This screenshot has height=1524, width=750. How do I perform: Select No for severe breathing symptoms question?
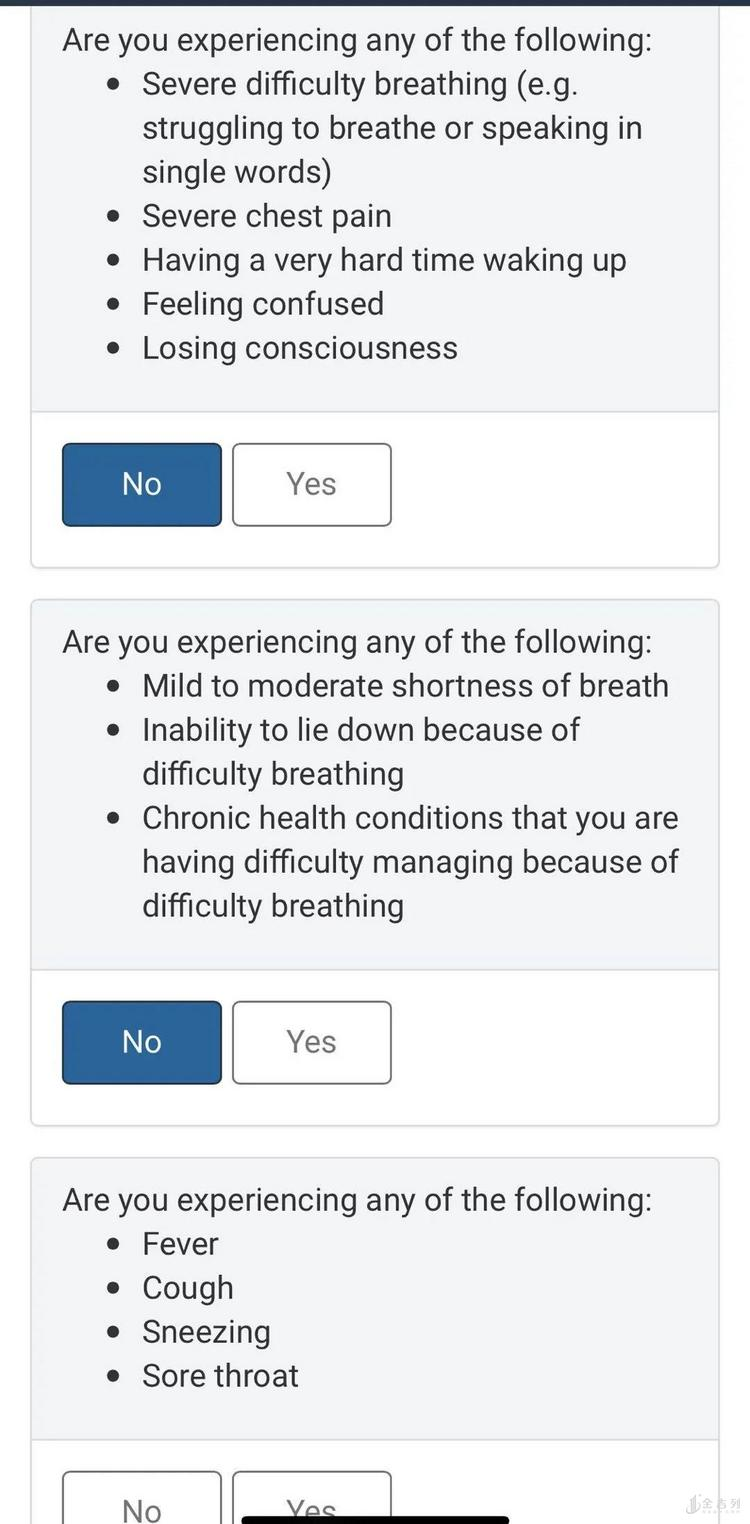point(142,484)
